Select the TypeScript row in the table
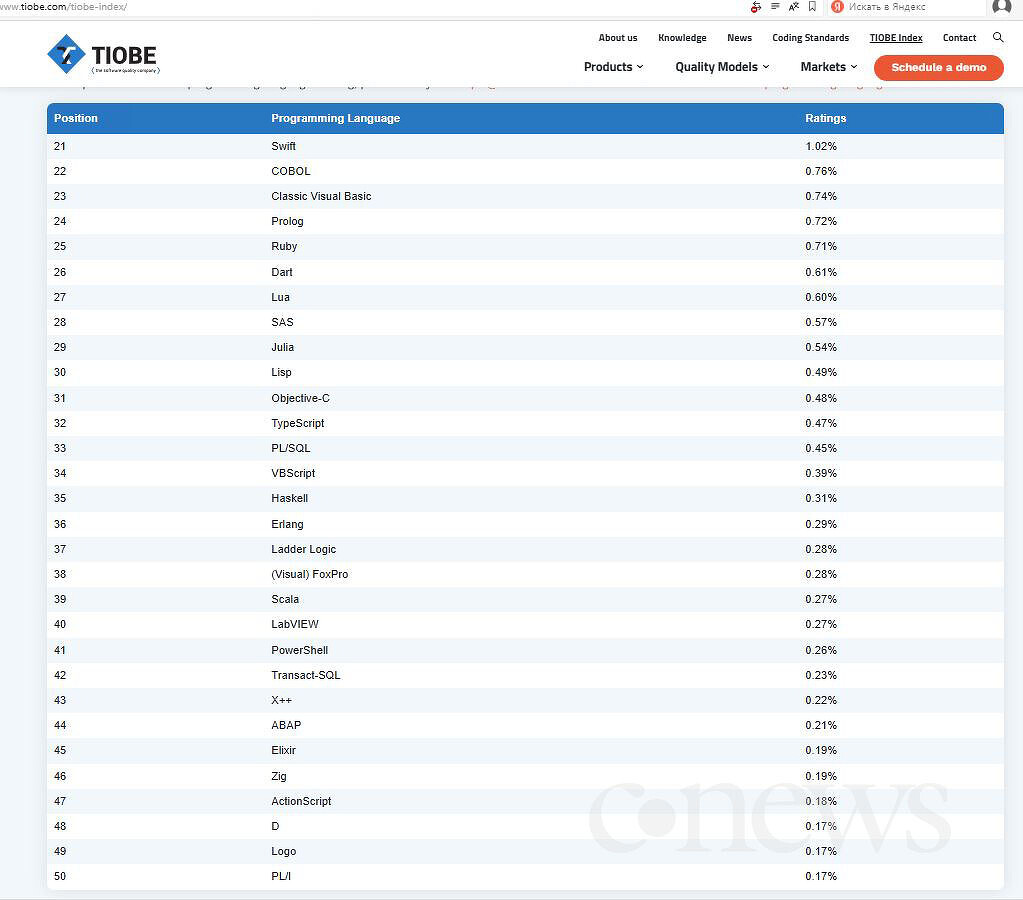Screen dimensions: 1023x900 coord(298,423)
